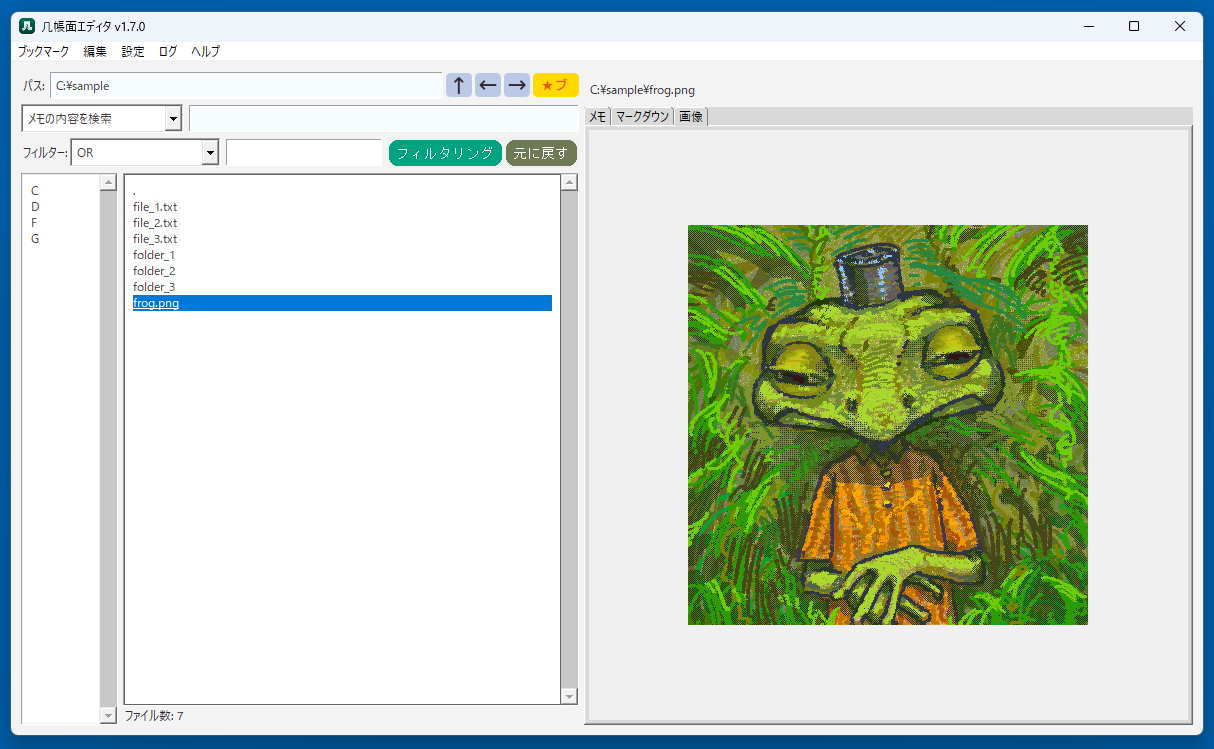Click the frog image preview
The height and width of the screenshot is (749, 1214).
tap(888, 425)
